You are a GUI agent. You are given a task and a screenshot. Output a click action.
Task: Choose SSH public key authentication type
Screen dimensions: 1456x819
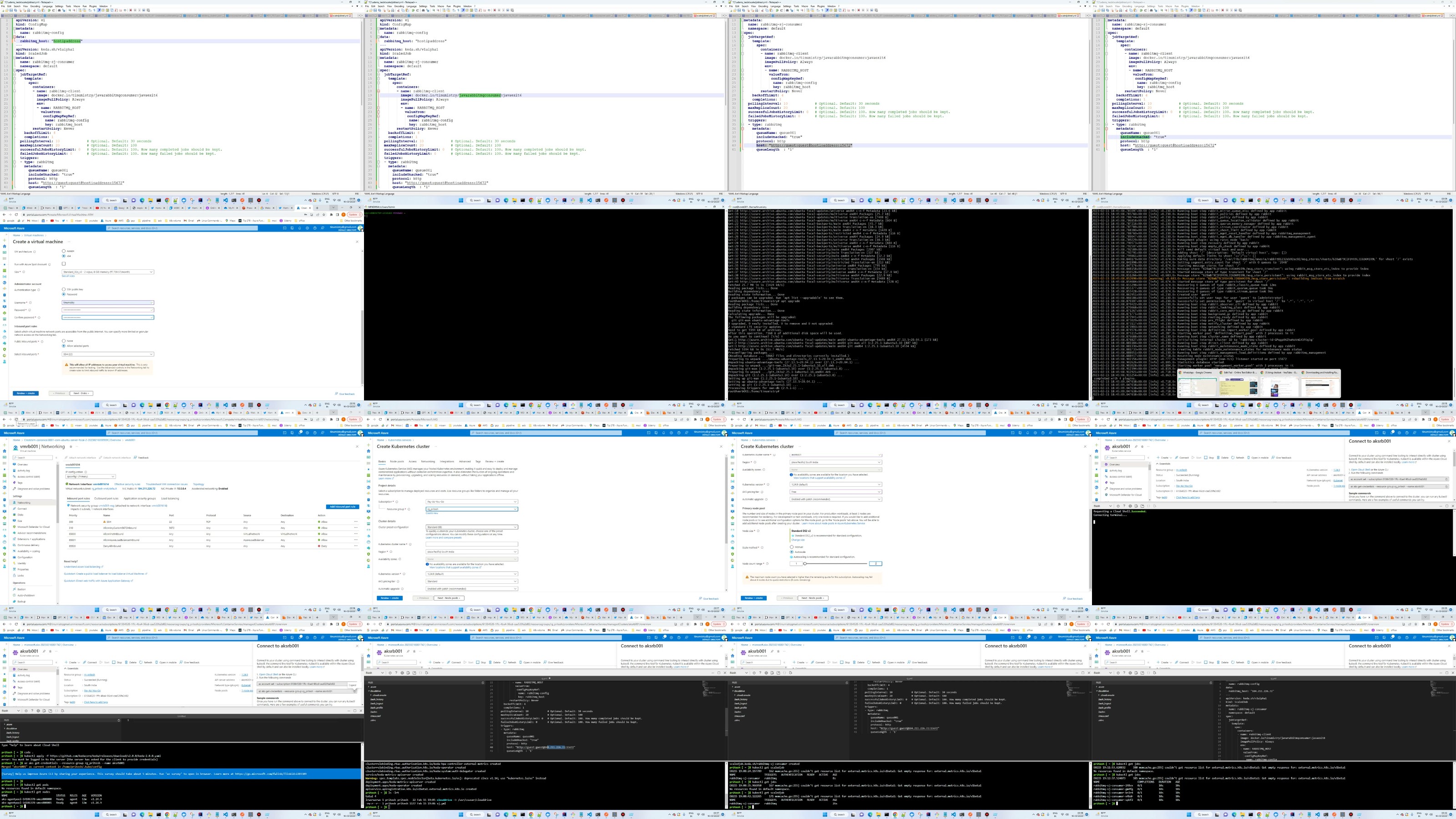point(64,289)
